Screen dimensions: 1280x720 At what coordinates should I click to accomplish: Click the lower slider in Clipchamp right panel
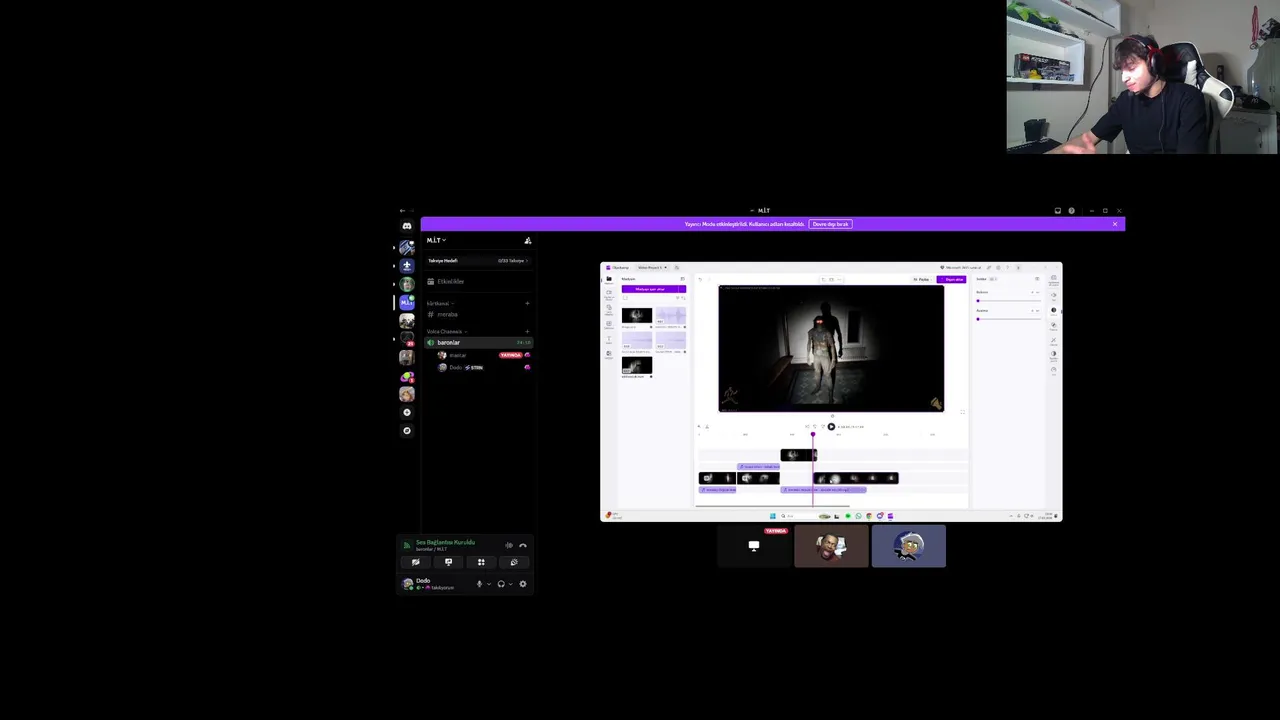coord(1008,319)
